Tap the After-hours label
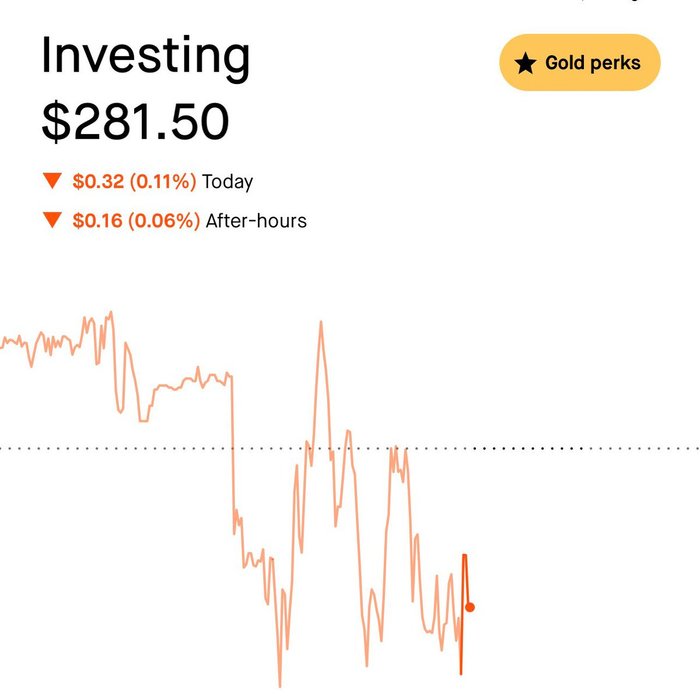Viewport: 700px width, 700px height. (256, 220)
